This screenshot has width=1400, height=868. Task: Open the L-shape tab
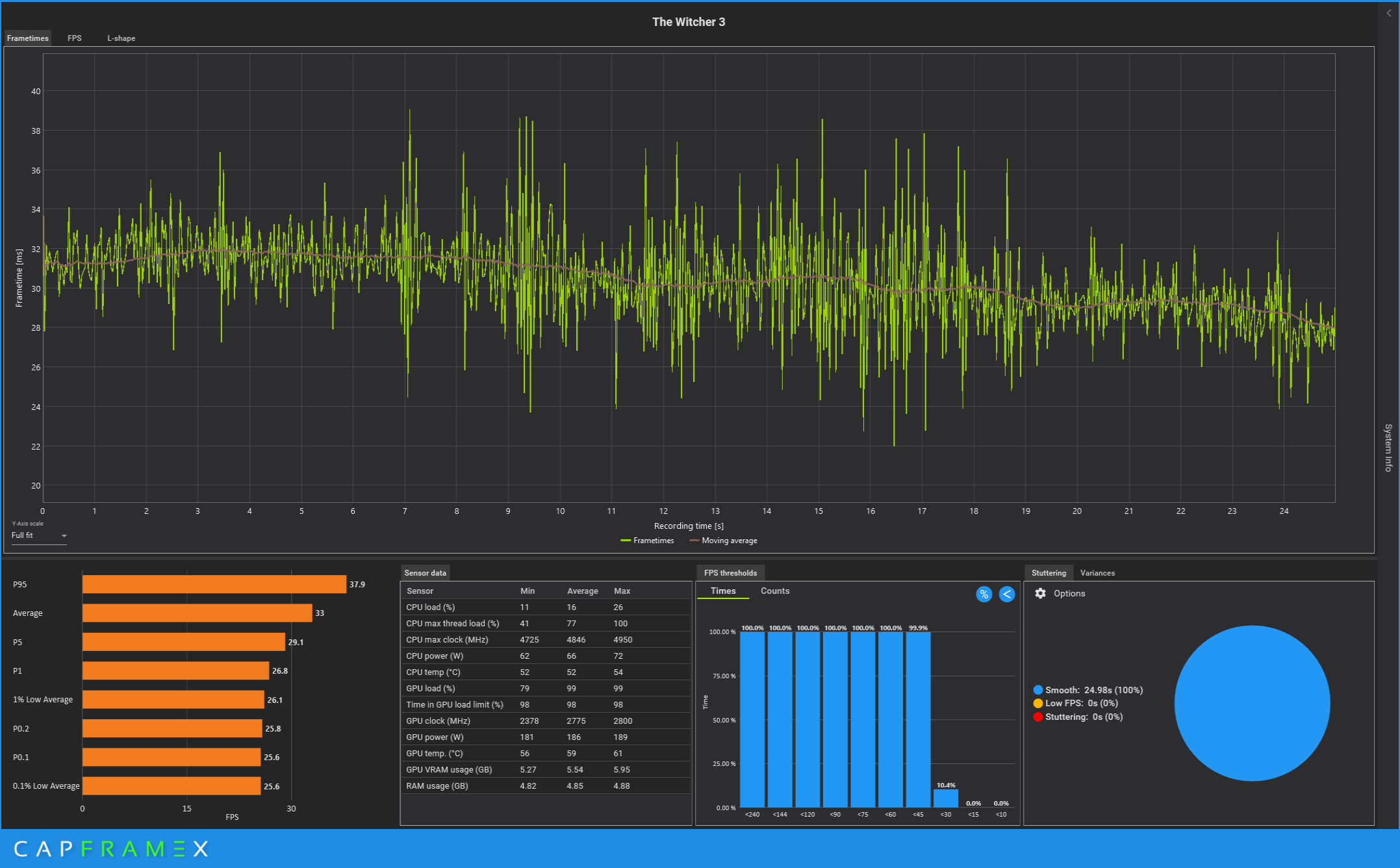(x=121, y=38)
